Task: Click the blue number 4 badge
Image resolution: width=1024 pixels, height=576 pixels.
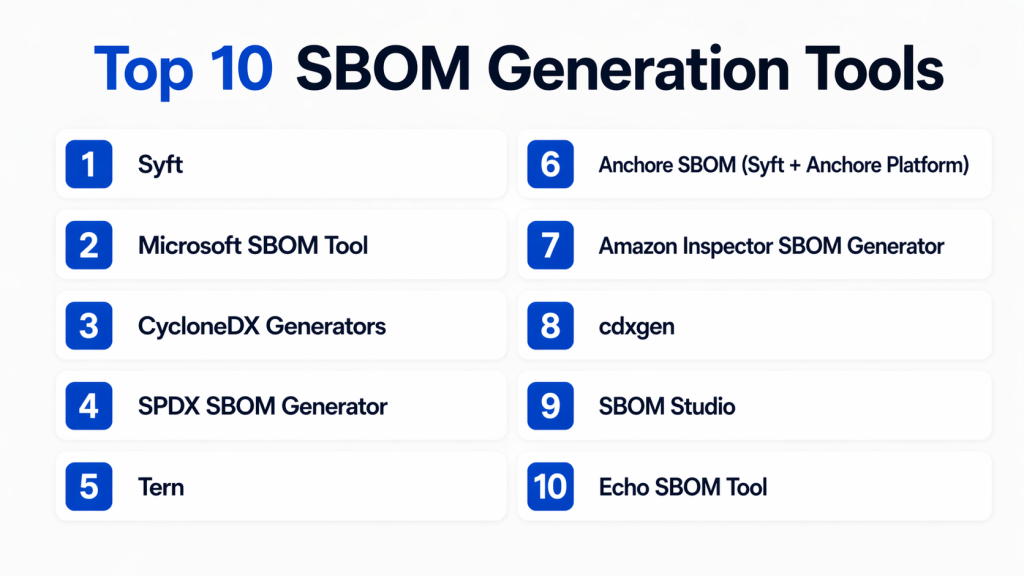Action: tap(89, 406)
